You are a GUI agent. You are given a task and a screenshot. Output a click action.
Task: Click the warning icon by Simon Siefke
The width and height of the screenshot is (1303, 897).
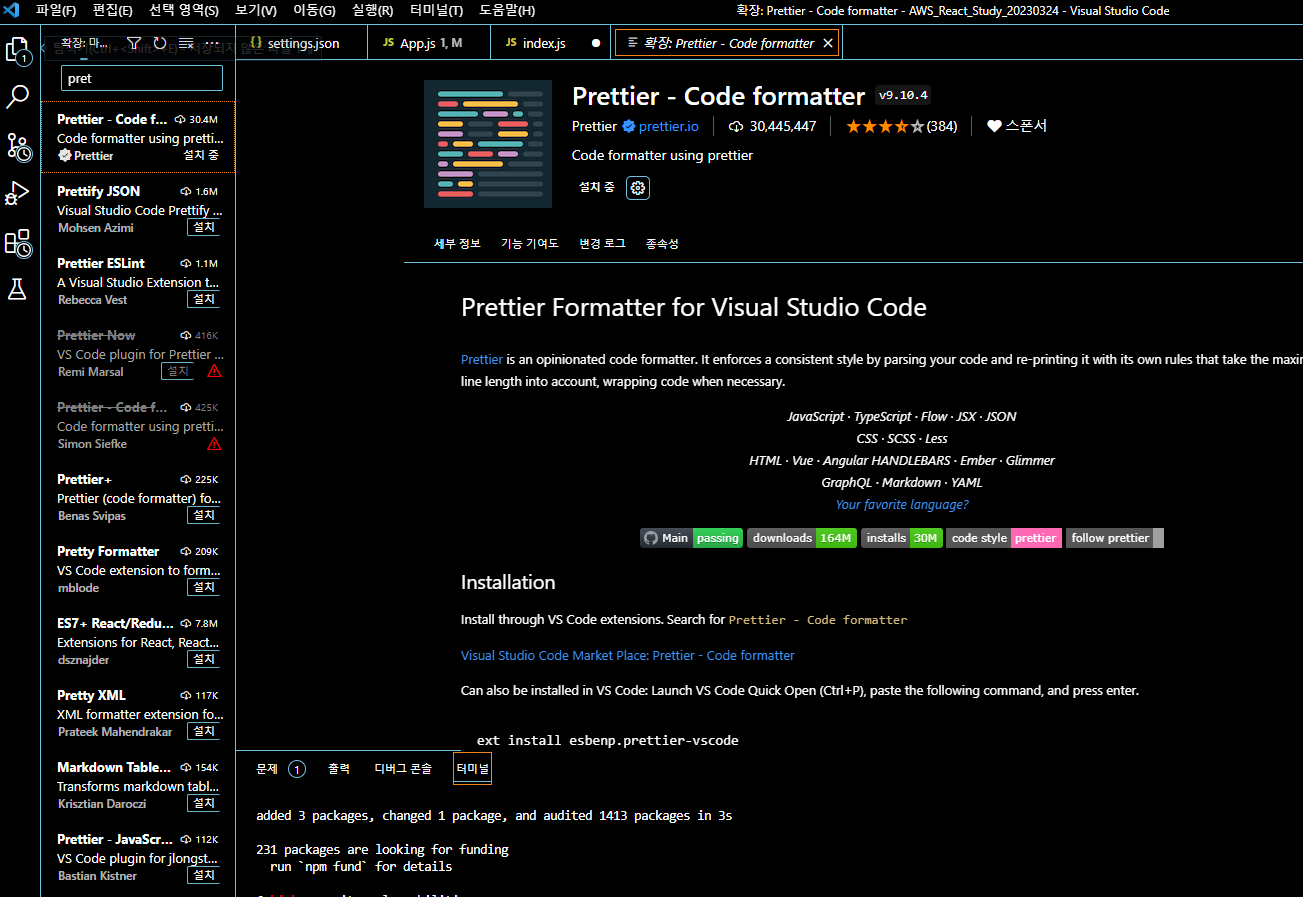point(214,444)
